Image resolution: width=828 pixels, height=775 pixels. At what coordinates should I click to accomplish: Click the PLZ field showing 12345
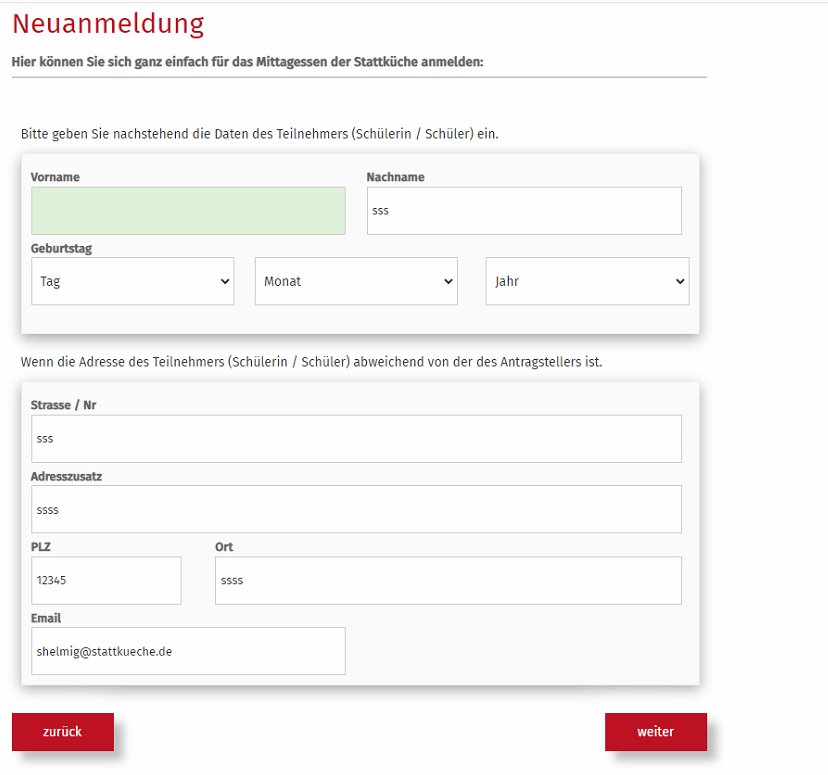click(106, 580)
